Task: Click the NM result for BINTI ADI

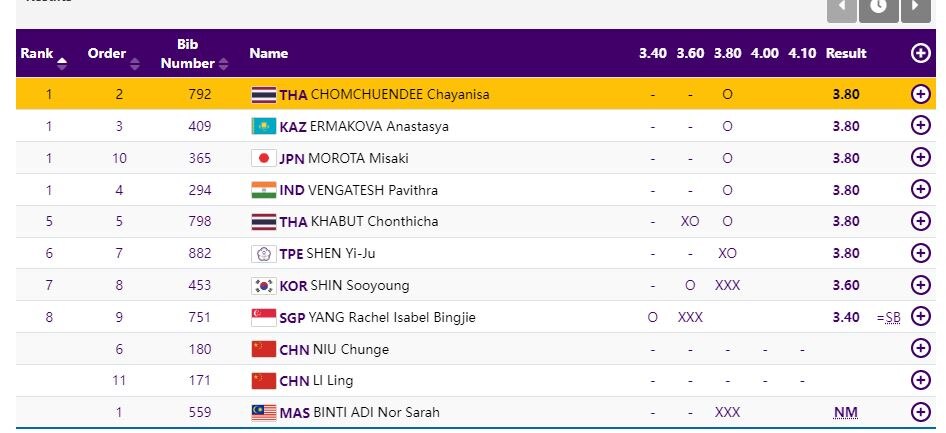Action: point(845,412)
